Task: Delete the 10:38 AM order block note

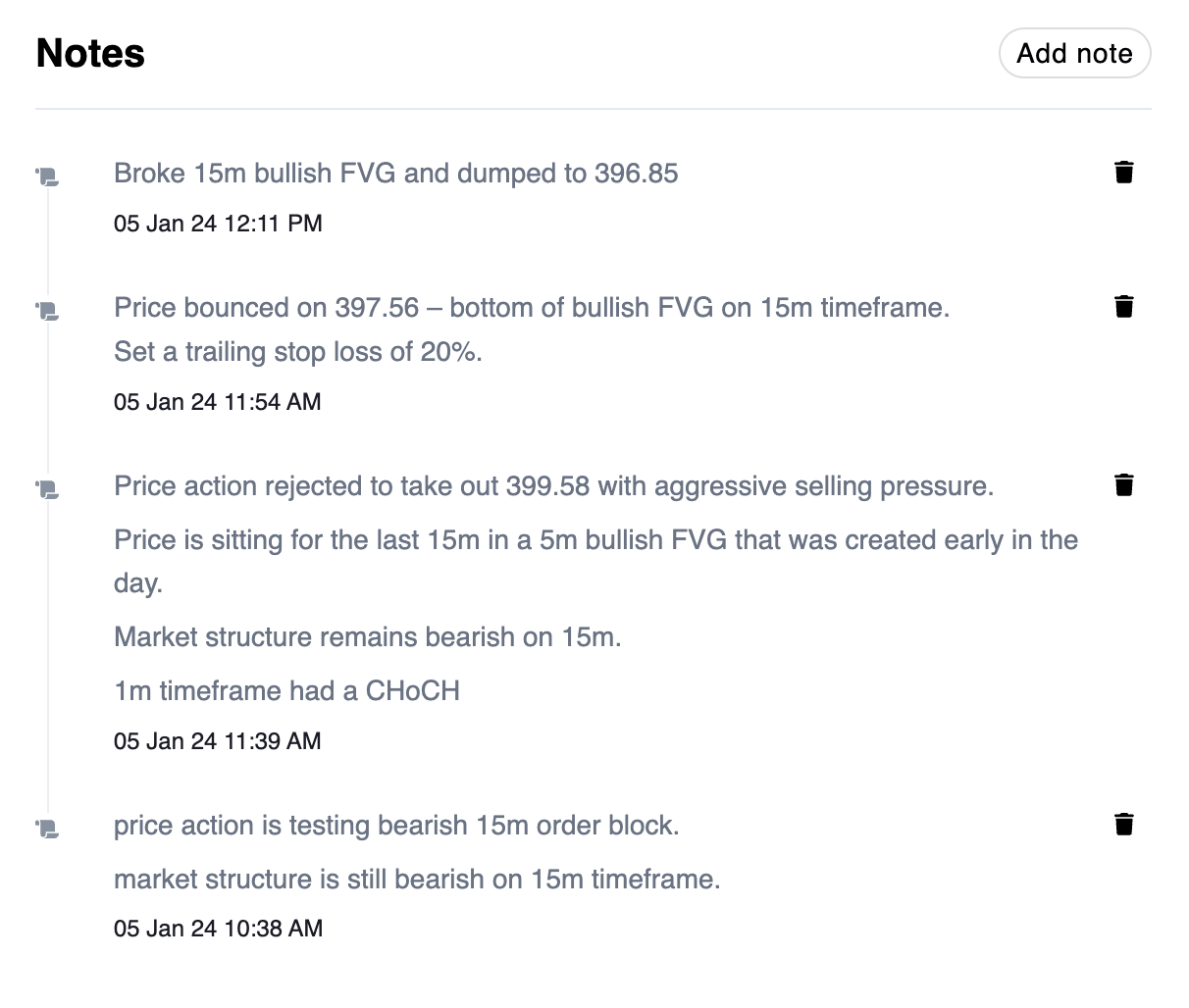Action: click(1124, 825)
